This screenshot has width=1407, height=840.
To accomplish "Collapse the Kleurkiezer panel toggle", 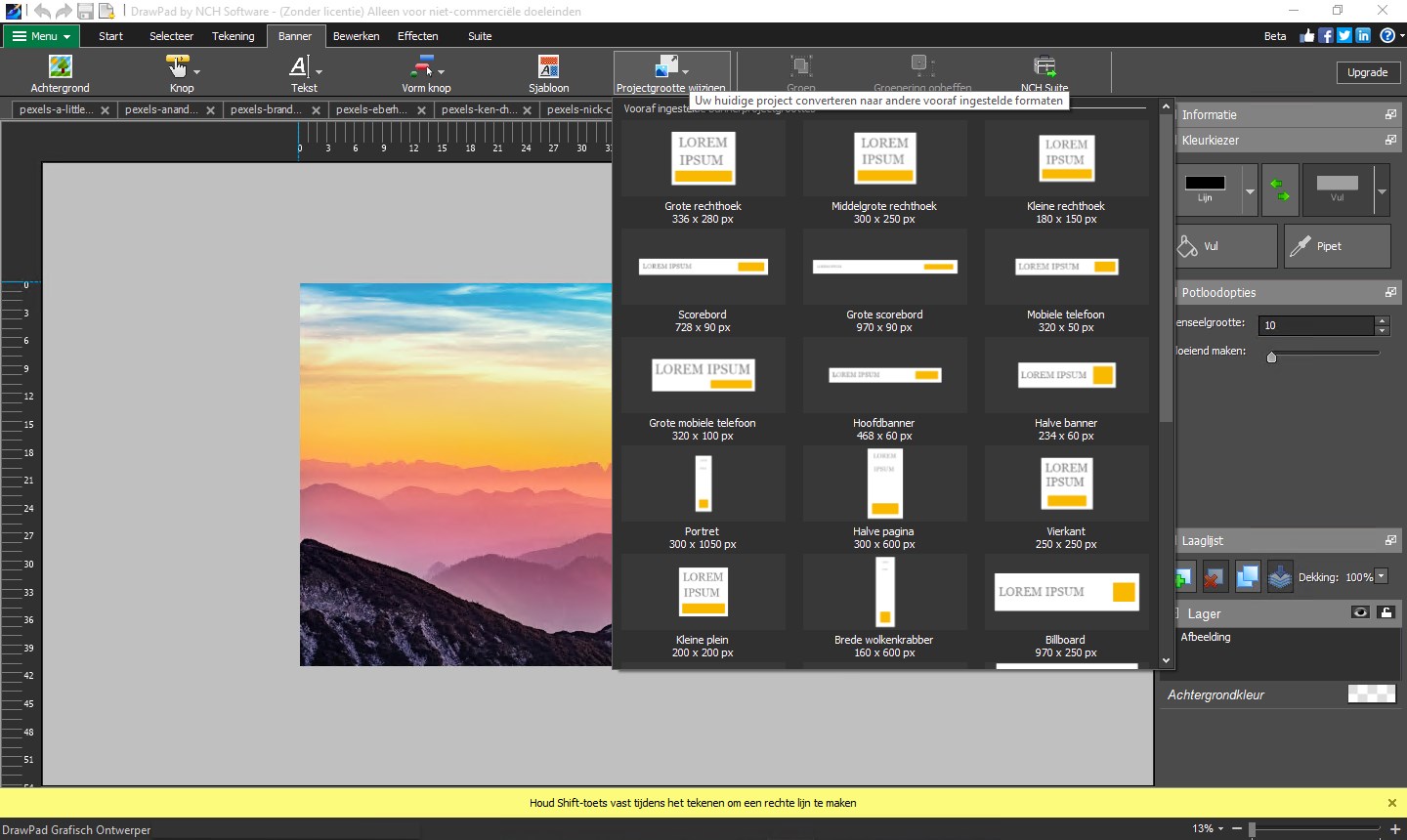I will [x=1390, y=141].
